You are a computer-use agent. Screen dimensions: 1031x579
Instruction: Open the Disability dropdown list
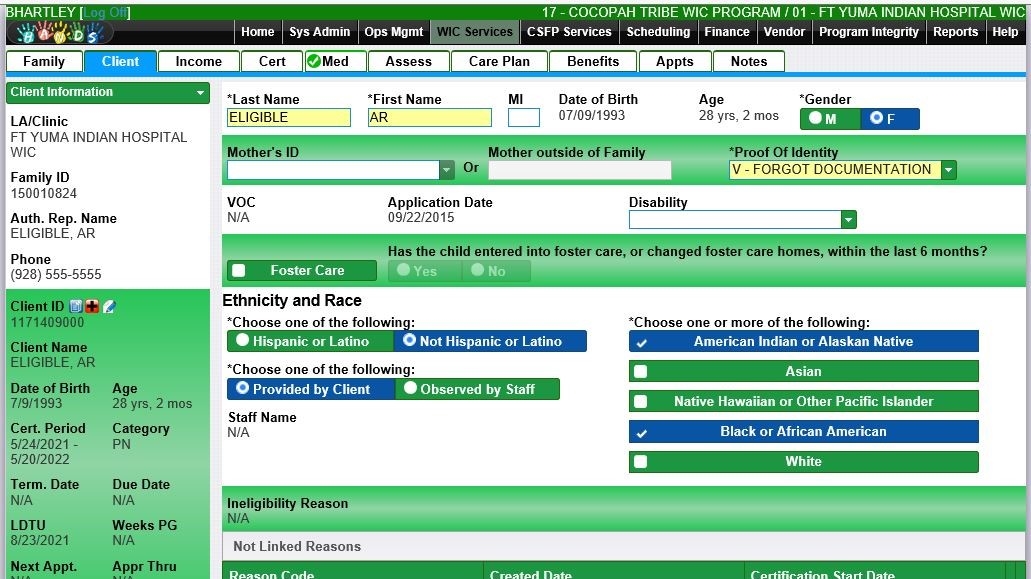click(x=848, y=220)
